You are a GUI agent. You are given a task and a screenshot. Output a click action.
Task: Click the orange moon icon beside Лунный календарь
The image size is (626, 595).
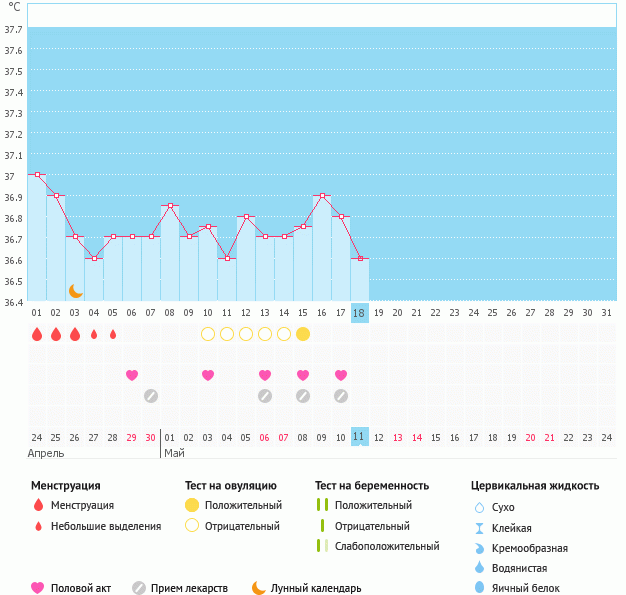click(x=259, y=588)
